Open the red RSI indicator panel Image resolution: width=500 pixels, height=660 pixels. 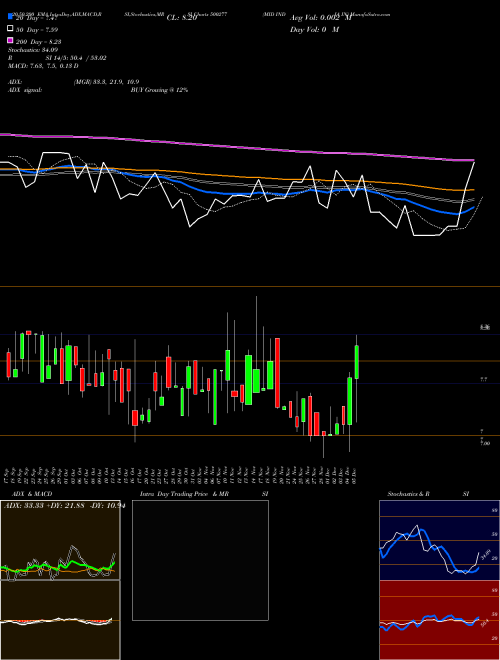(x=439, y=620)
